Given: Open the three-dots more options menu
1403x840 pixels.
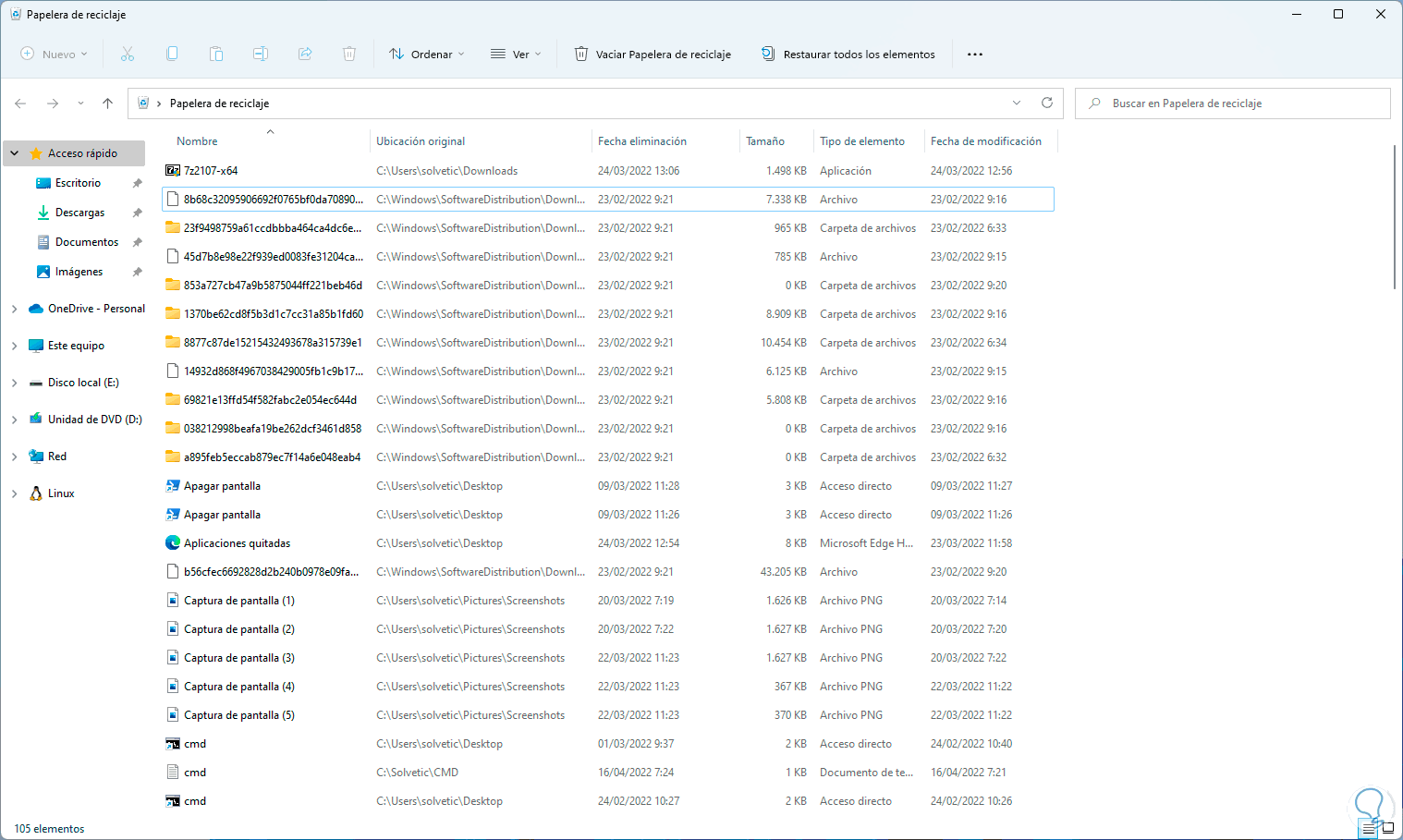Looking at the screenshot, I should pyautogui.click(x=975, y=55).
